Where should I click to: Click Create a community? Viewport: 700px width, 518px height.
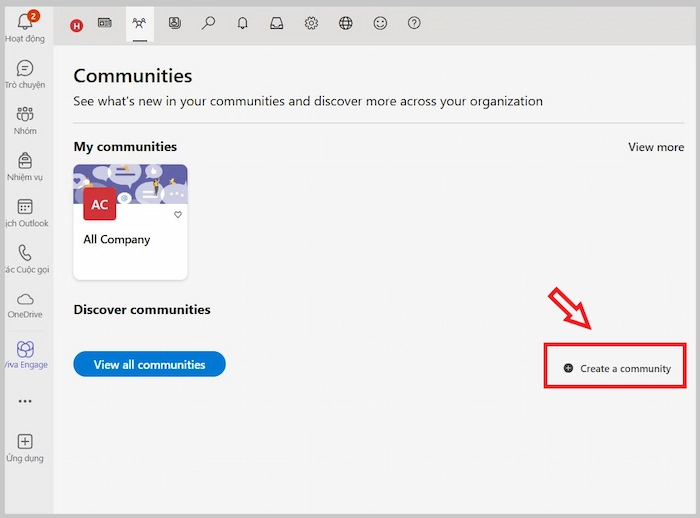click(x=617, y=368)
